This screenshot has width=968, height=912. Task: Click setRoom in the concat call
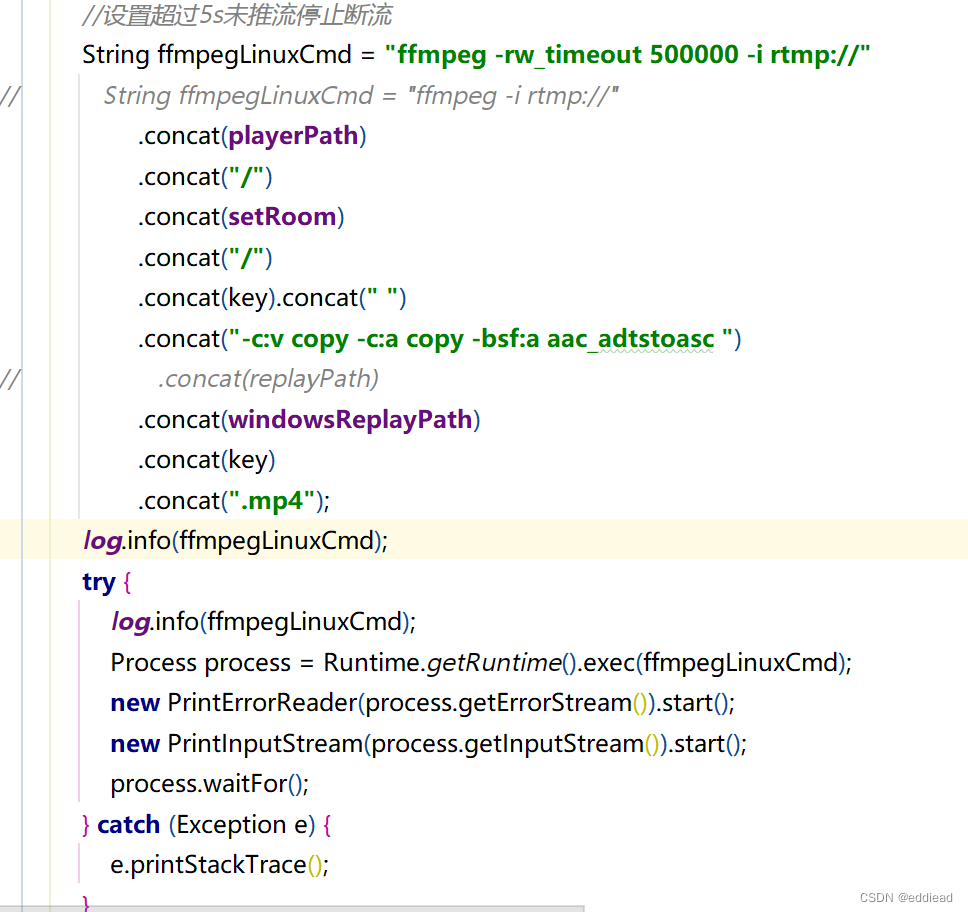282,217
